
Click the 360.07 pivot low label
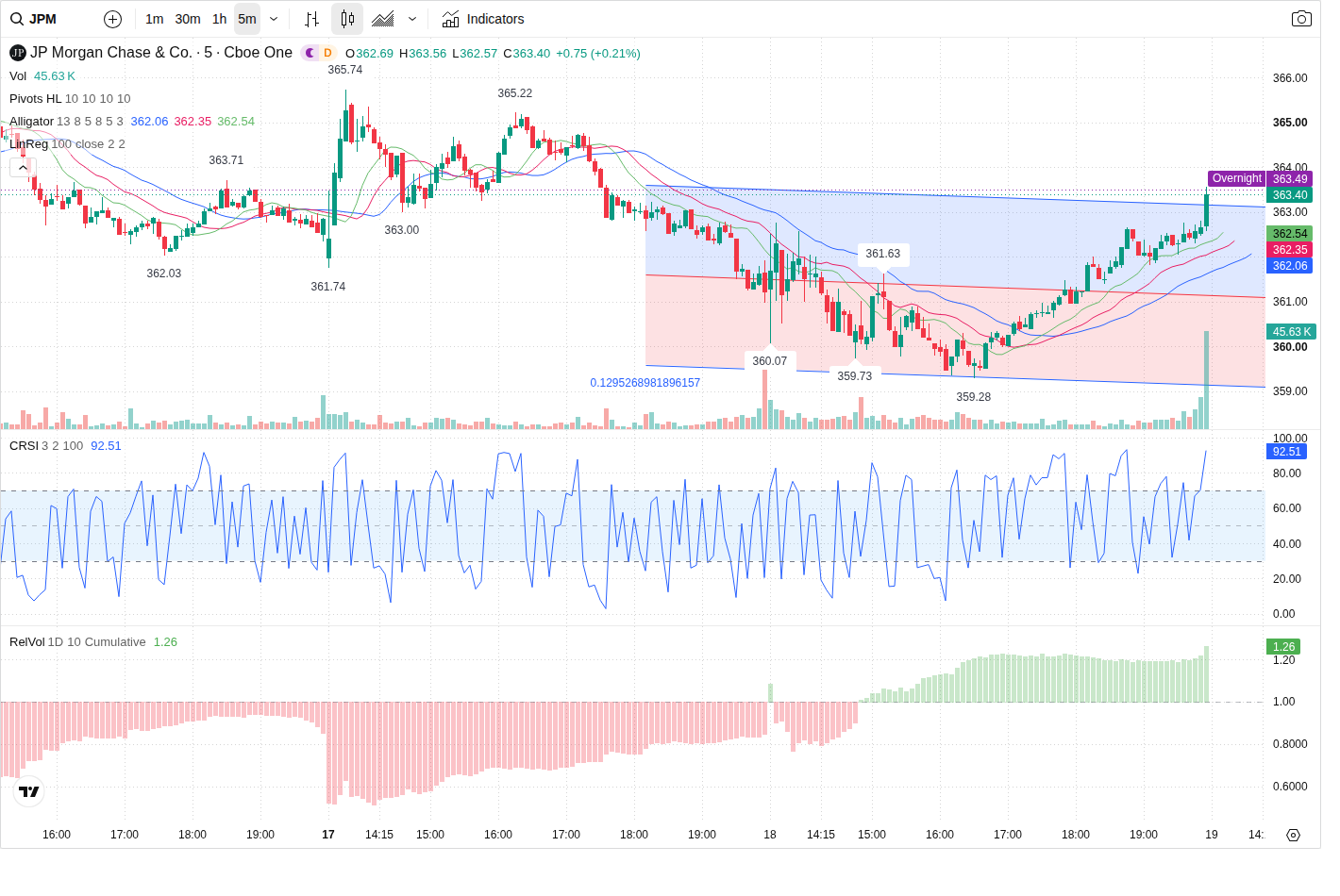tap(769, 361)
